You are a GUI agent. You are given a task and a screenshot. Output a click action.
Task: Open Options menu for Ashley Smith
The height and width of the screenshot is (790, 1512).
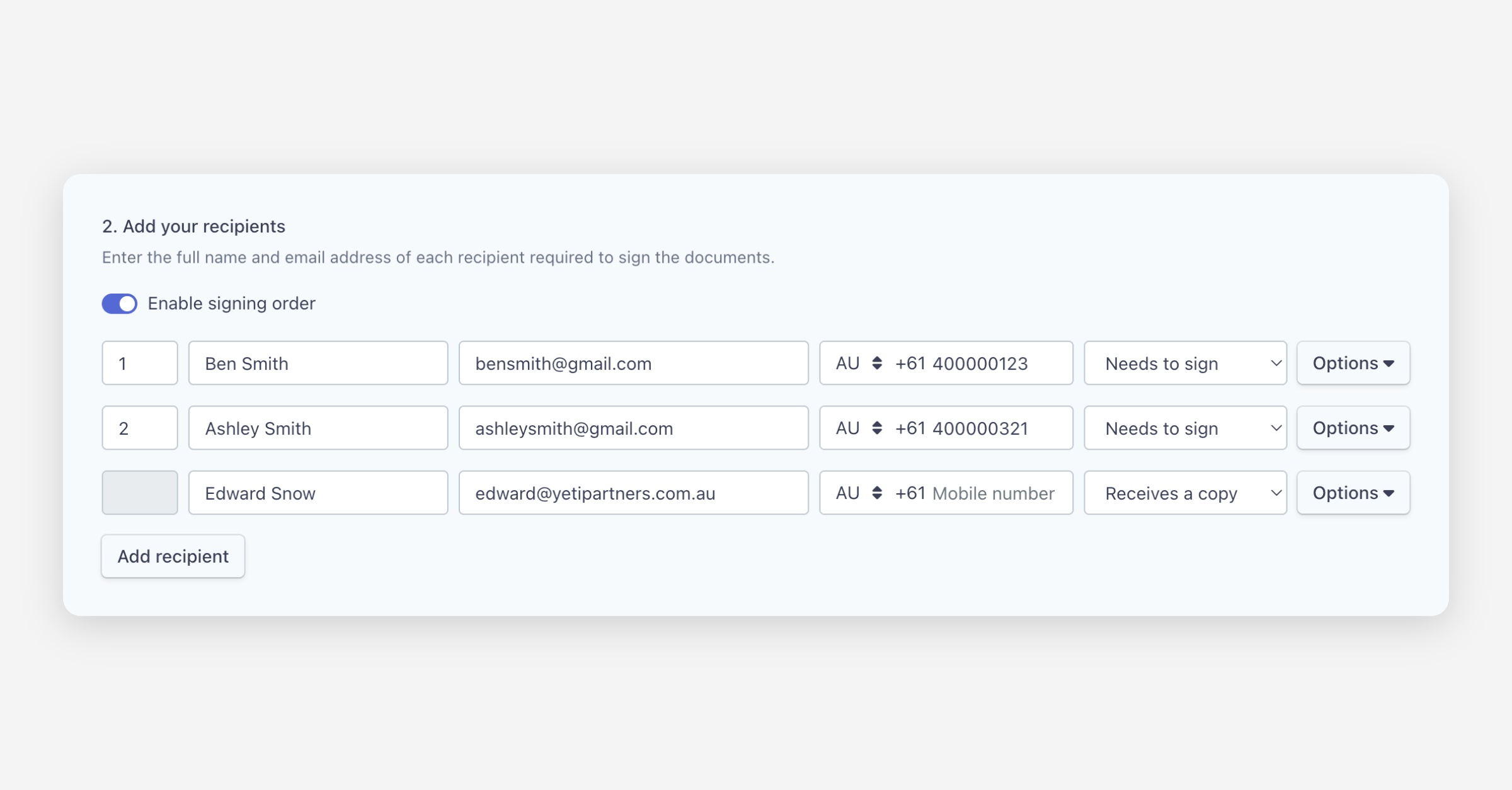(1353, 428)
